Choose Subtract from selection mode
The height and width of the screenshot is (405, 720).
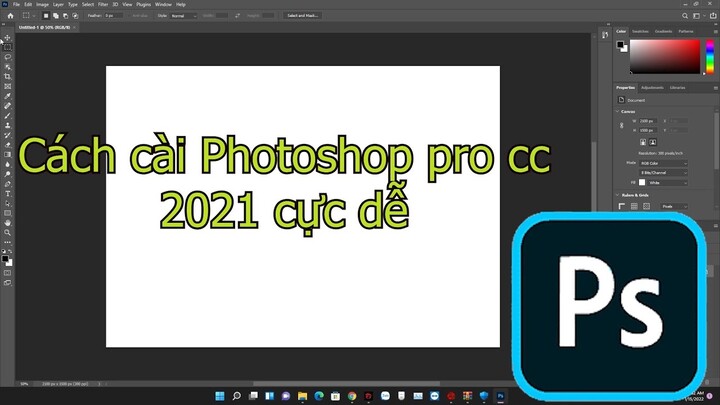[65, 16]
